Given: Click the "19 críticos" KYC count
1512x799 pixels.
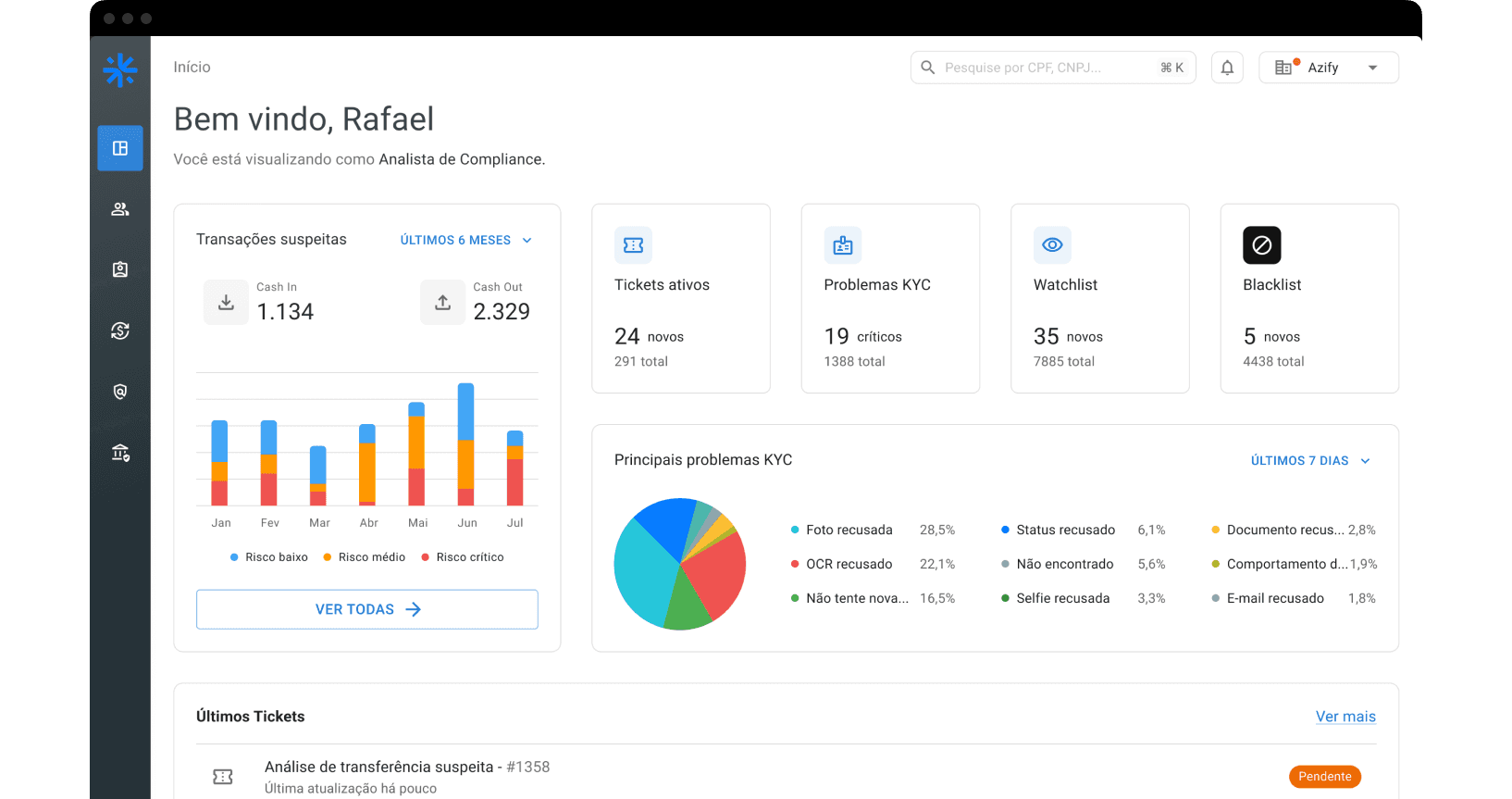Looking at the screenshot, I should (863, 336).
